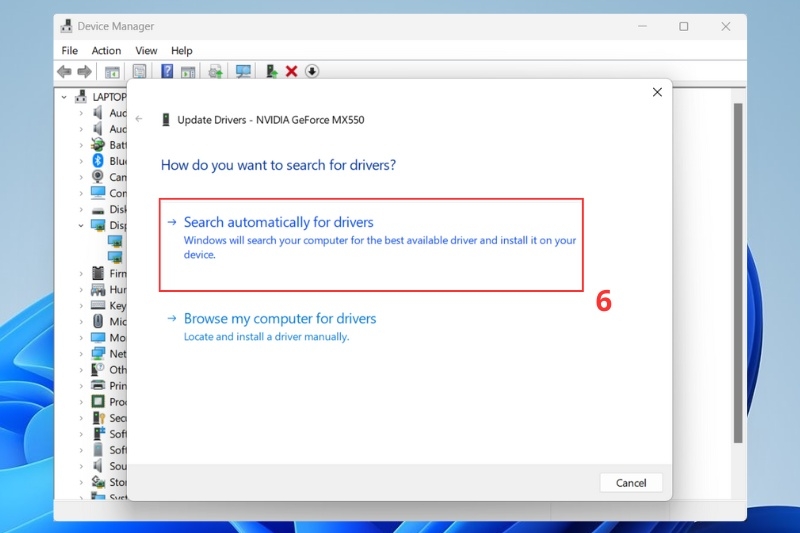Expand the 'Proc' processors node chevron
Viewport: 800px width, 533px height.
coord(81,402)
